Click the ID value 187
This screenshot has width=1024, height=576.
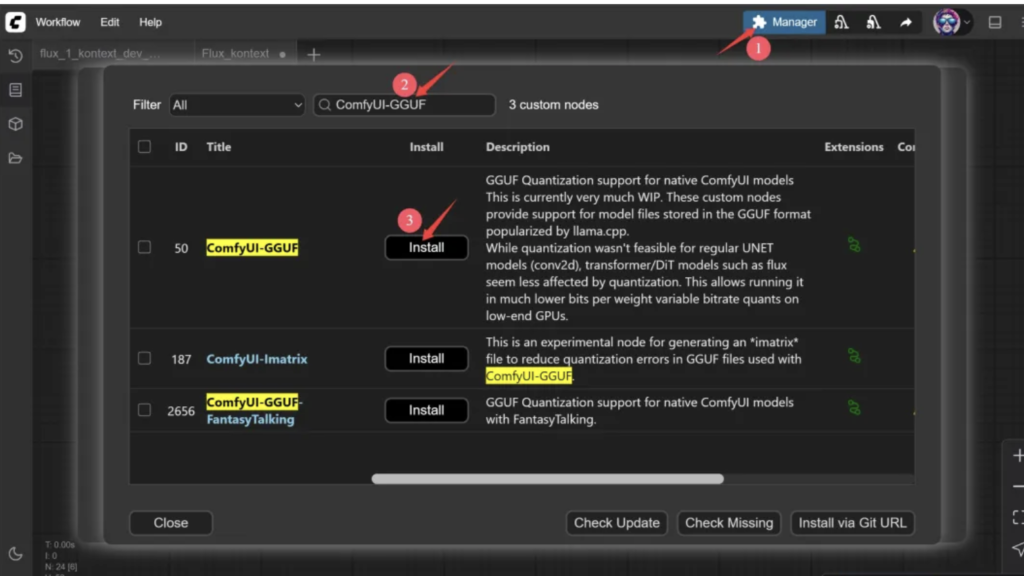pyautogui.click(x=181, y=359)
